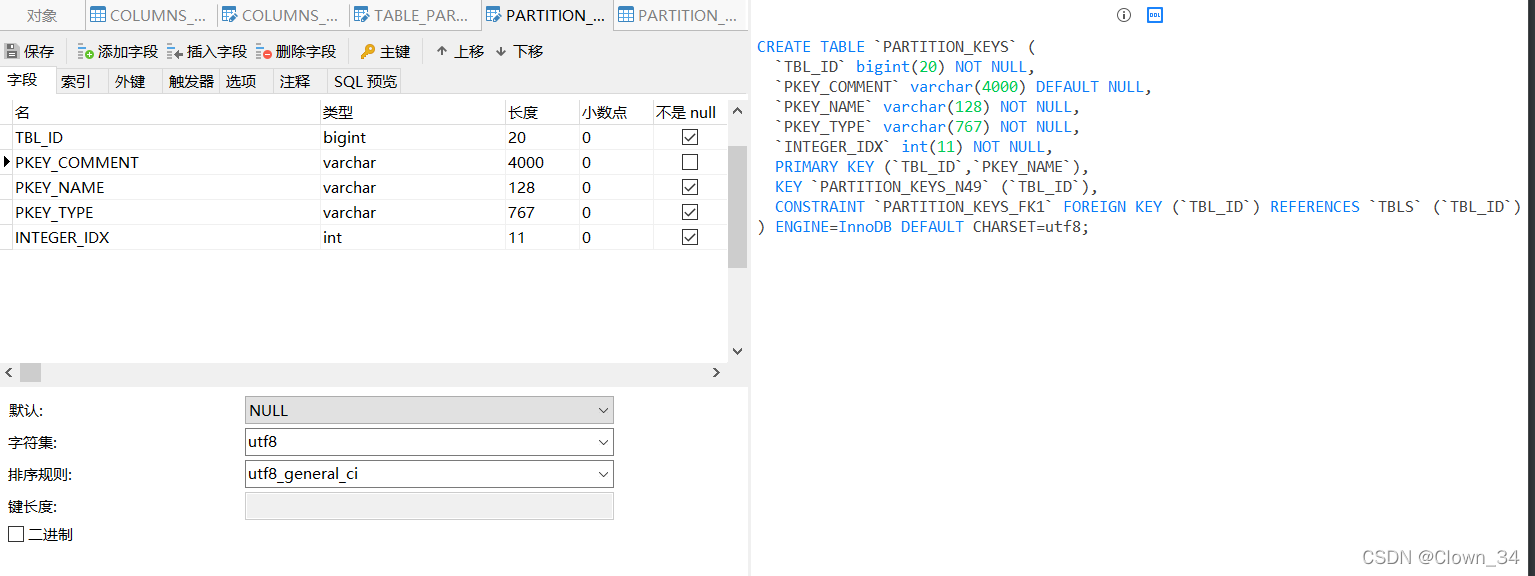Viewport: 1535px width, 576px height.
Task: Select the active PARTITION_ design tab
Action: 545,15
